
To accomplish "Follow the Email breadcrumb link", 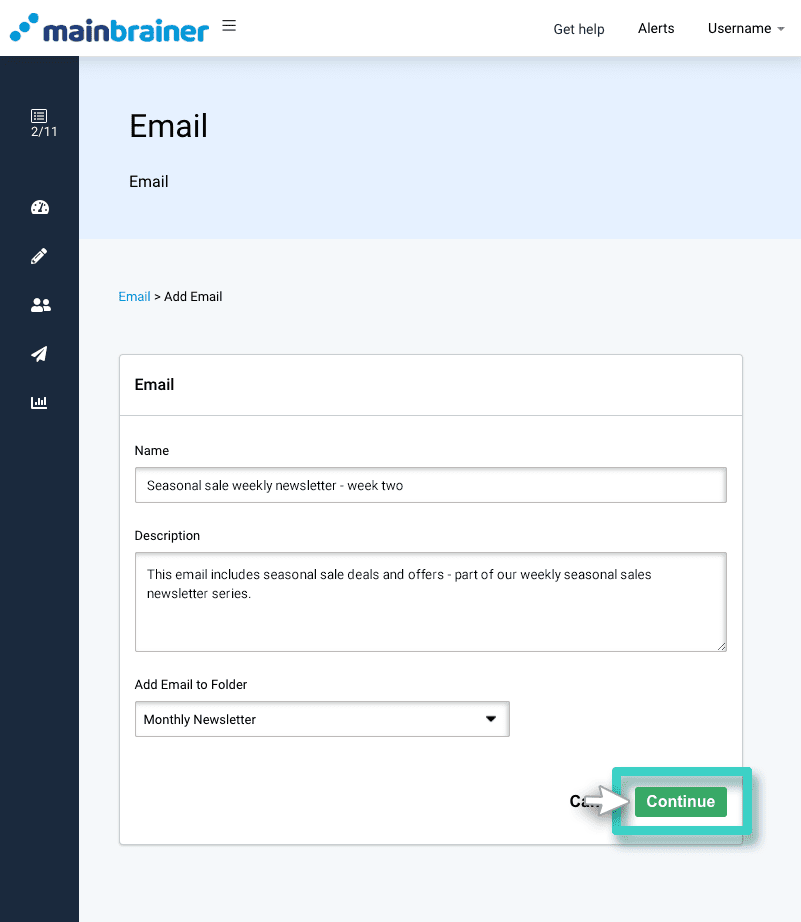I will click(134, 296).
